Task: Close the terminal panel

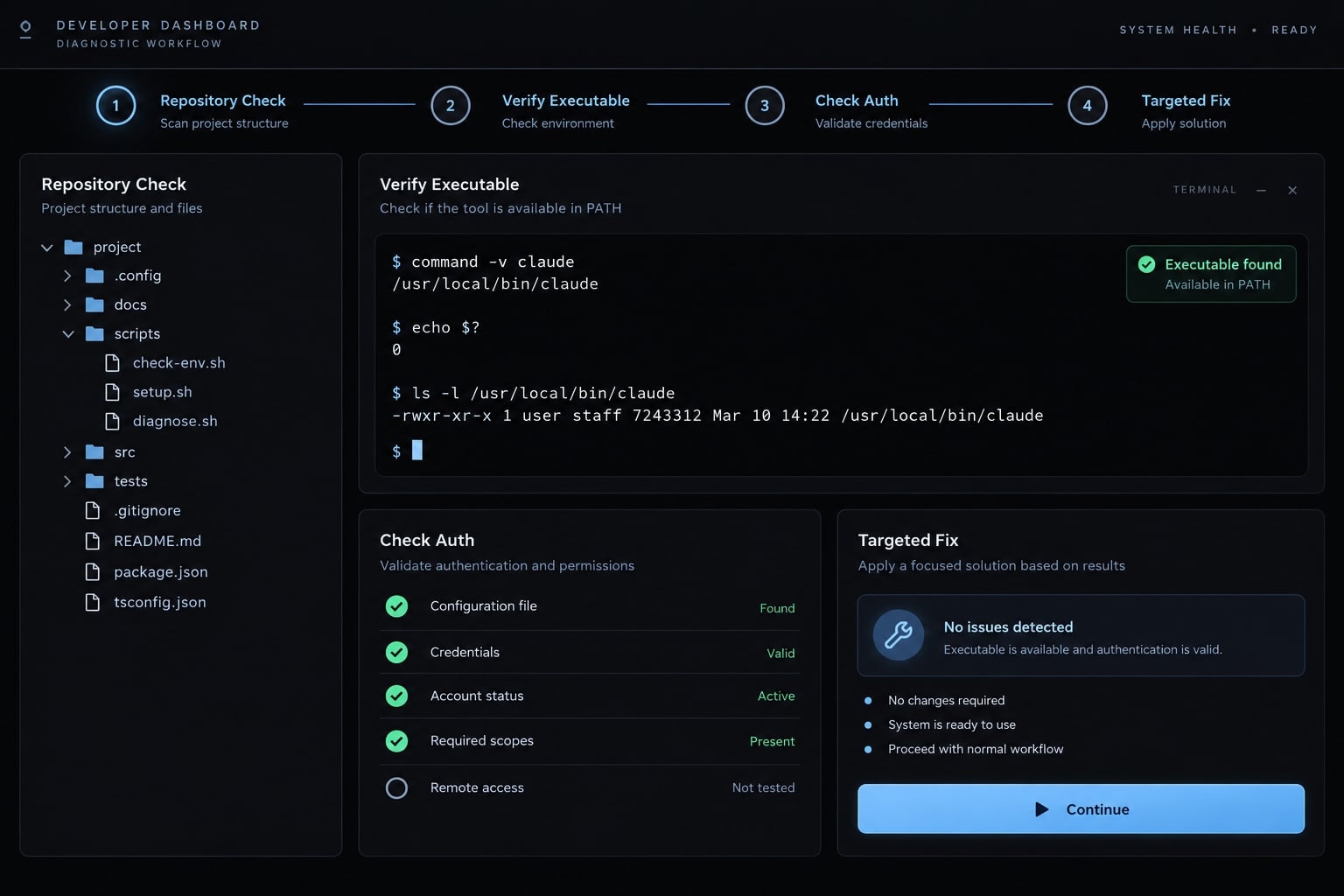Action: pyautogui.click(x=1292, y=191)
